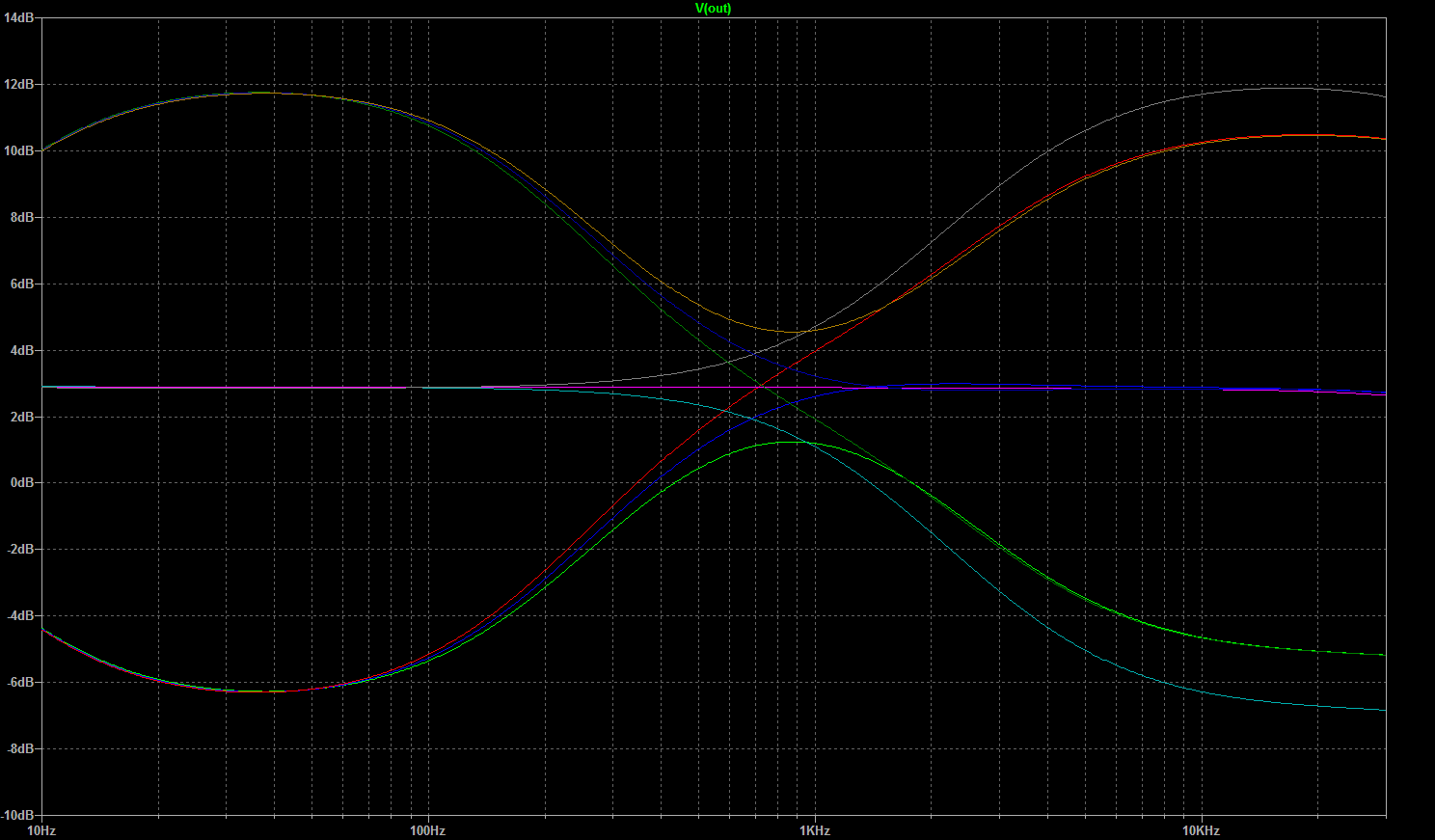Screen dimensions: 1435x840
Task: Click the 100Hz frequency label
Action: click(x=427, y=830)
